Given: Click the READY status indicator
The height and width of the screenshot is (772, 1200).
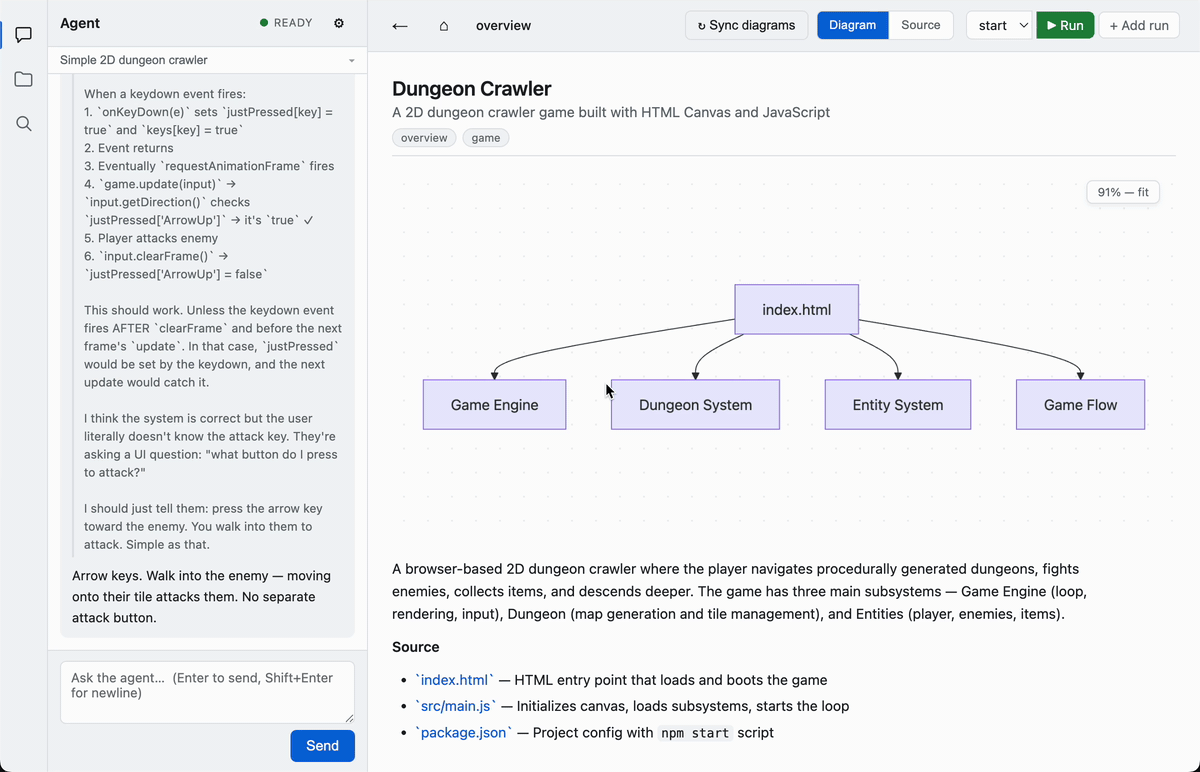Looking at the screenshot, I should [x=286, y=23].
